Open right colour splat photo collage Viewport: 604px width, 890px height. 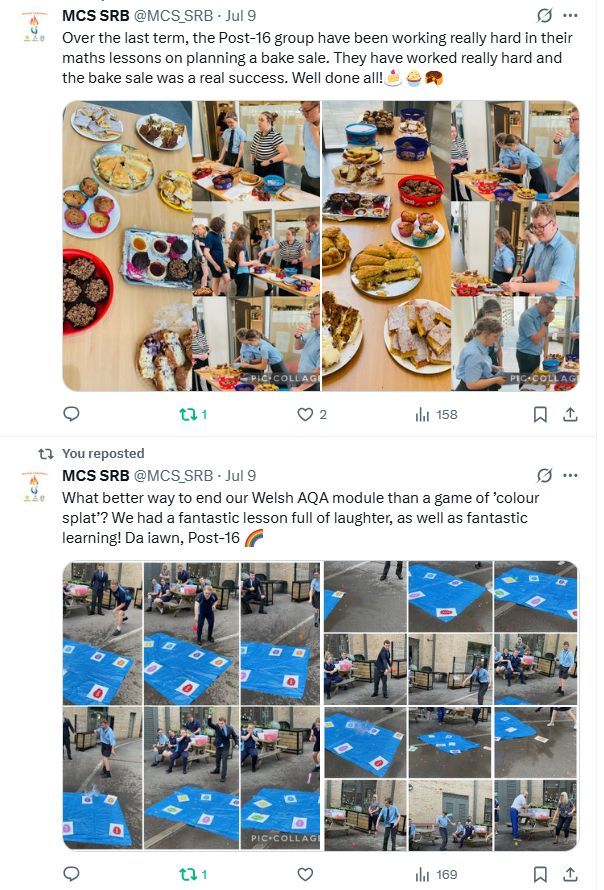point(451,705)
